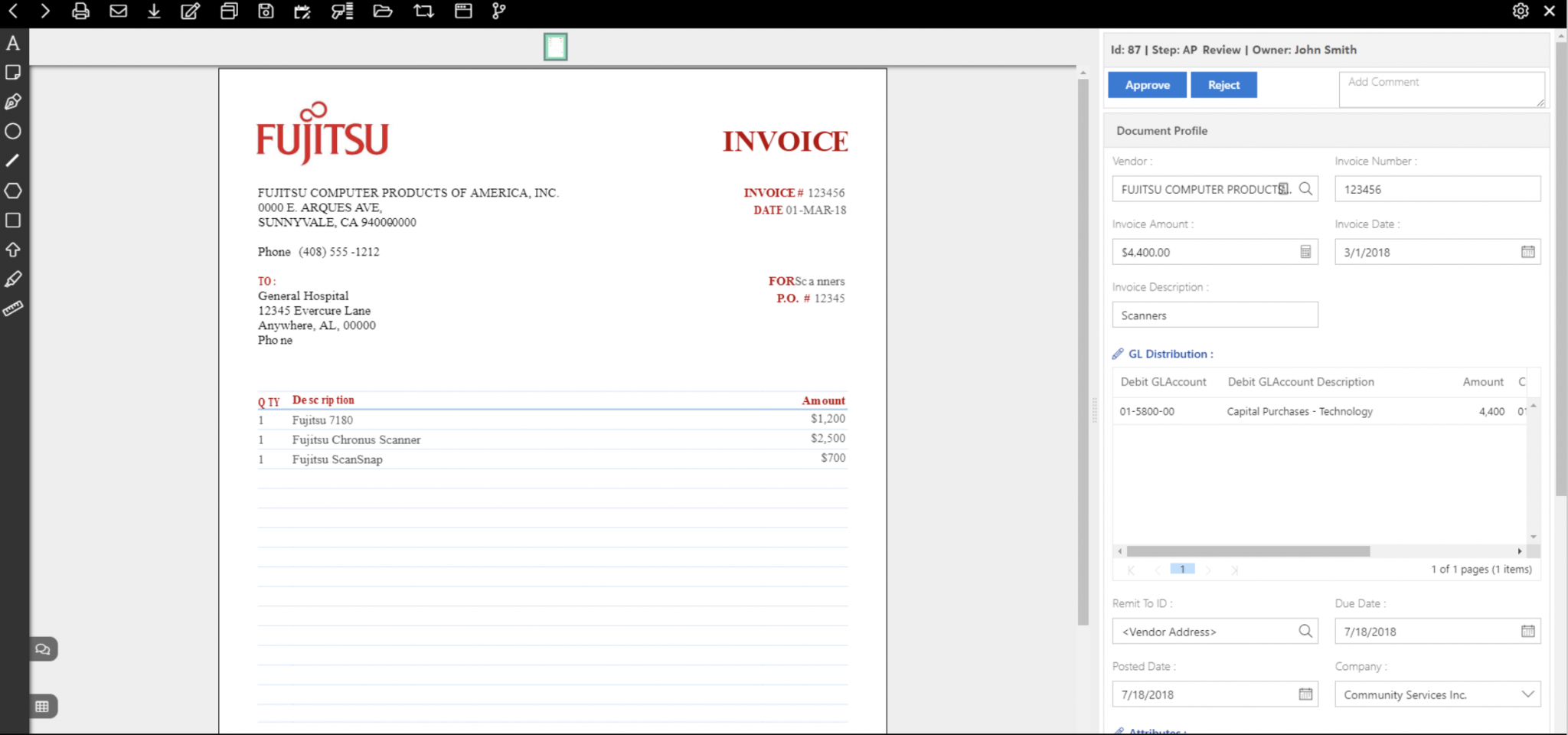Image resolution: width=1568 pixels, height=735 pixels.
Task: Approve the invoice
Action: [1146, 84]
